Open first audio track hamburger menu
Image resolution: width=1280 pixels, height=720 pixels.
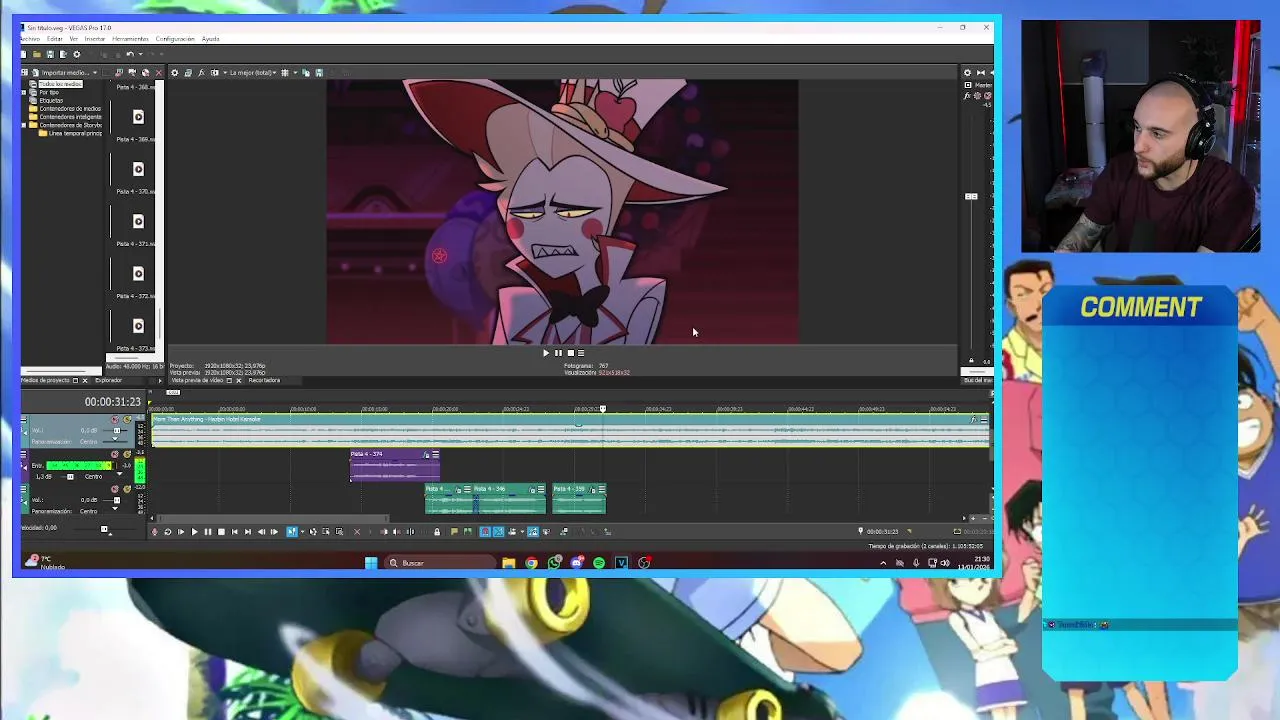coord(23,419)
